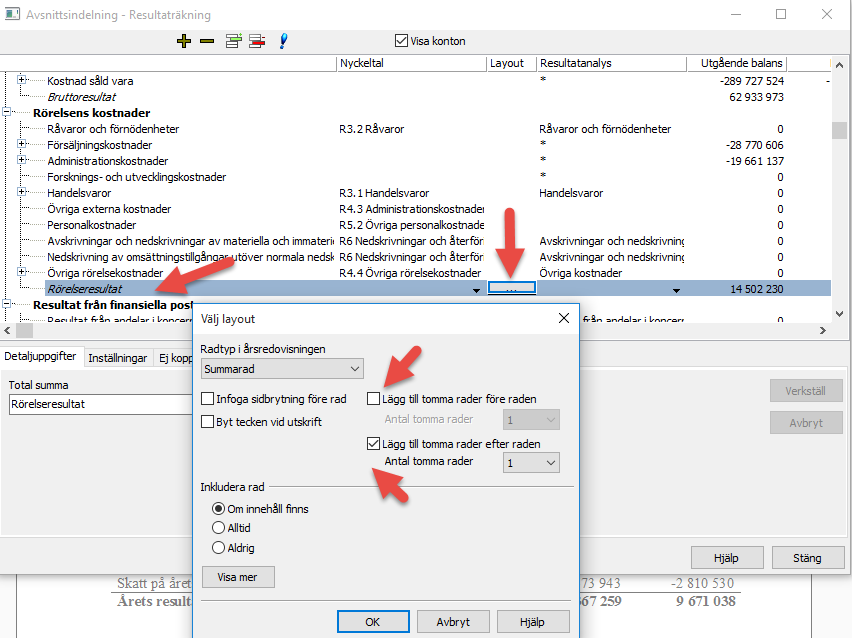Choose the Aldrig radio option
This screenshot has width=852, height=638.
(218, 548)
